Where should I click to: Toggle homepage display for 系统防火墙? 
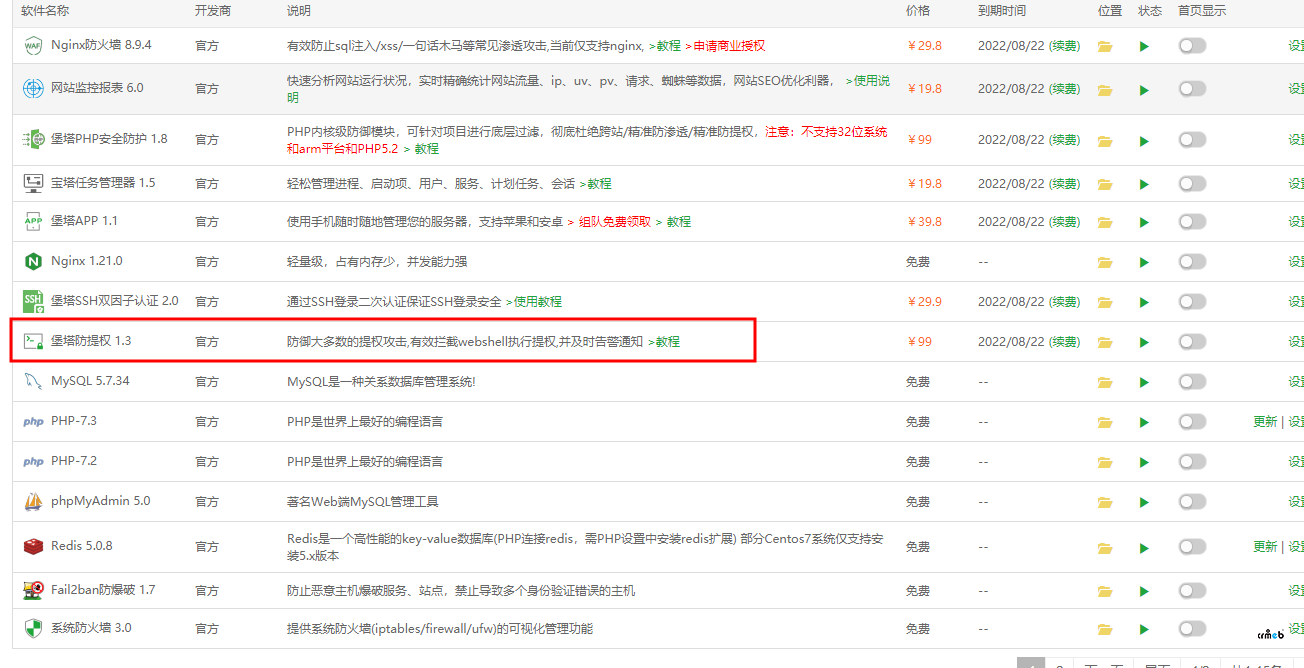click(1192, 628)
